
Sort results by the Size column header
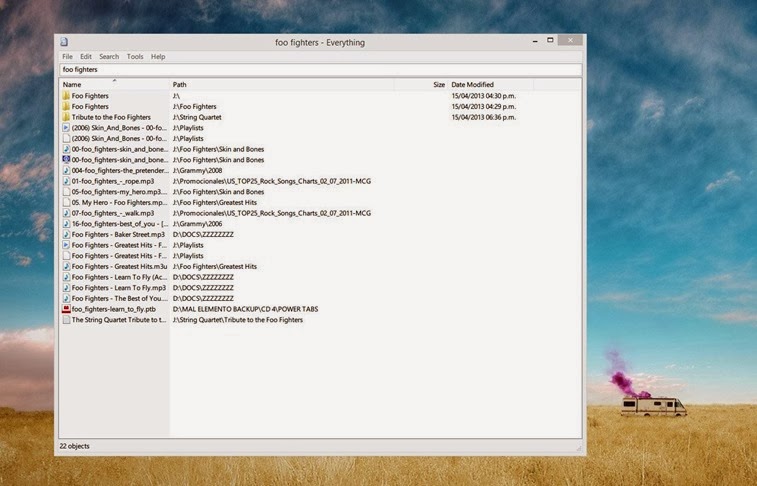click(421, 84)
